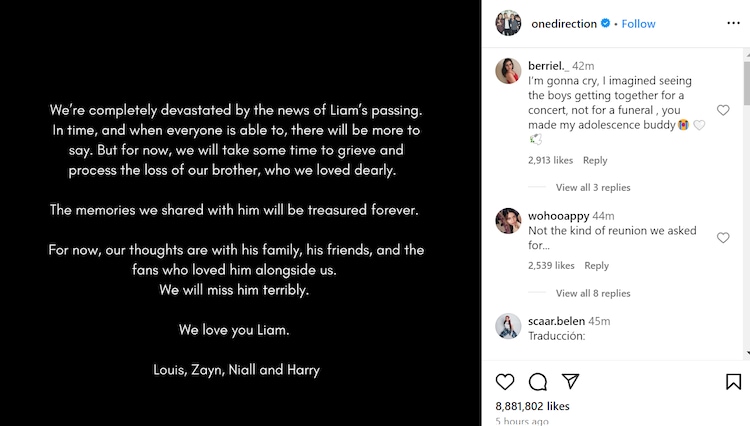Open onedirection profile picture
Viewport: 750px width, 426px height.
pyautogui.click(x=508, y=23)
